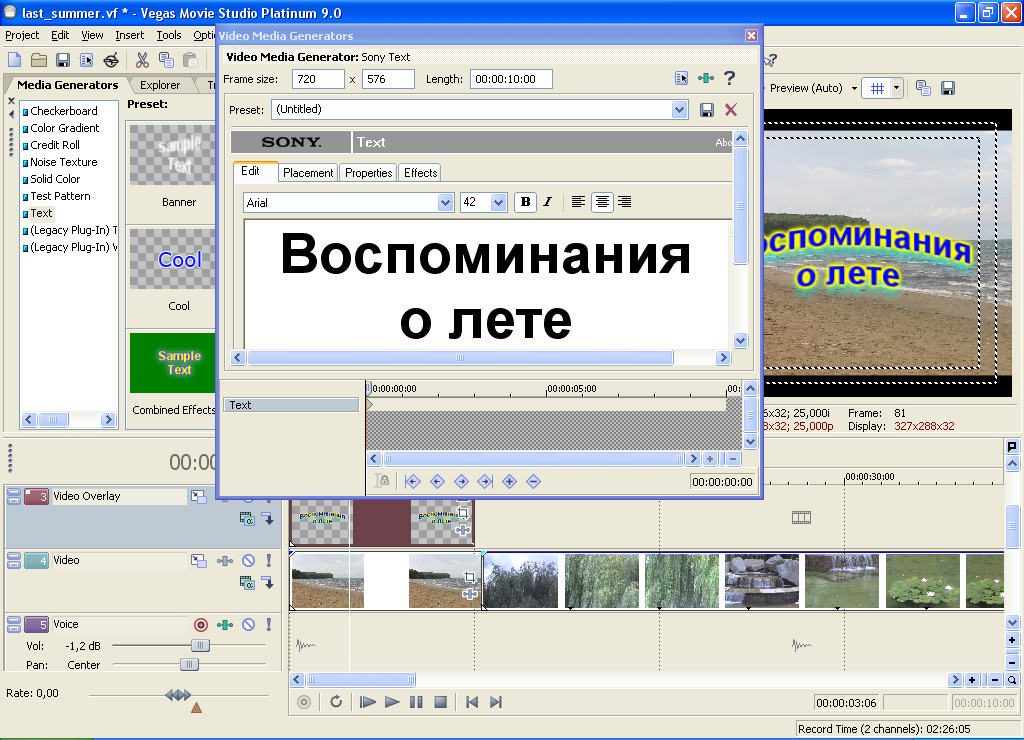Open track FX on the Video track
This screenshot has height=740, width=1024.
[226, 561]
